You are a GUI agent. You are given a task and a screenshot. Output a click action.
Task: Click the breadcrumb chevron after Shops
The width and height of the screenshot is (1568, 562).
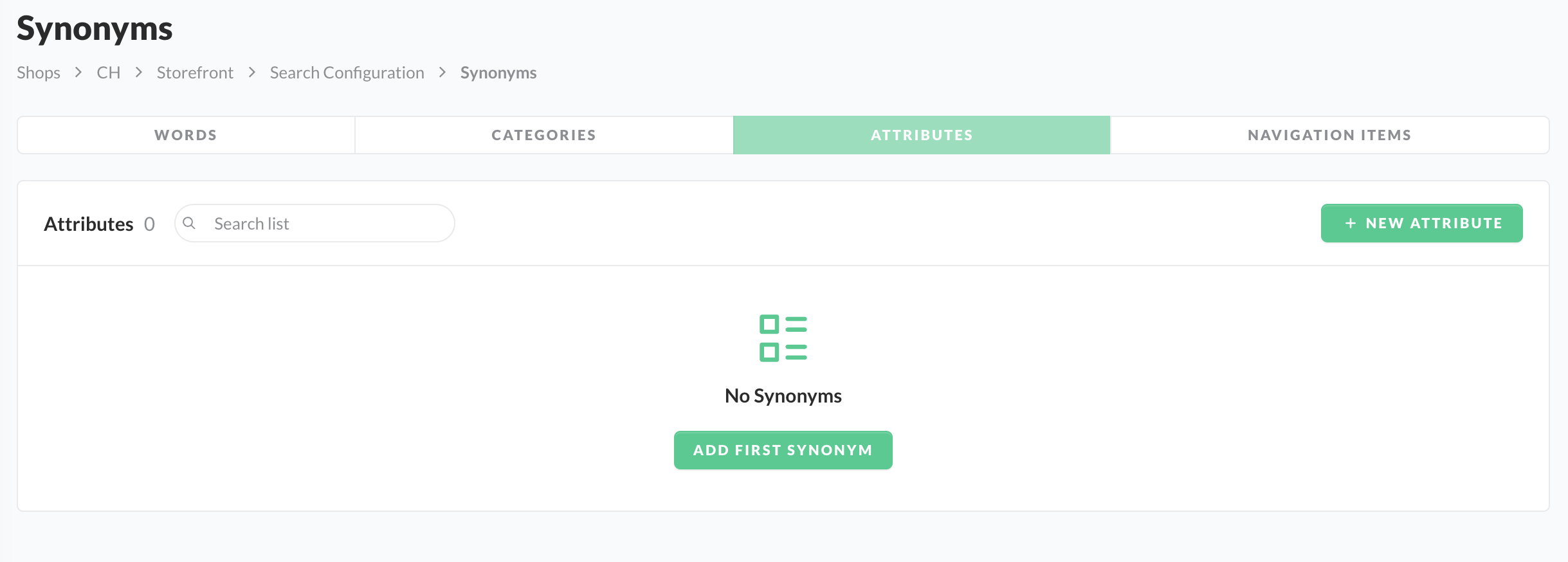(78, 73)
